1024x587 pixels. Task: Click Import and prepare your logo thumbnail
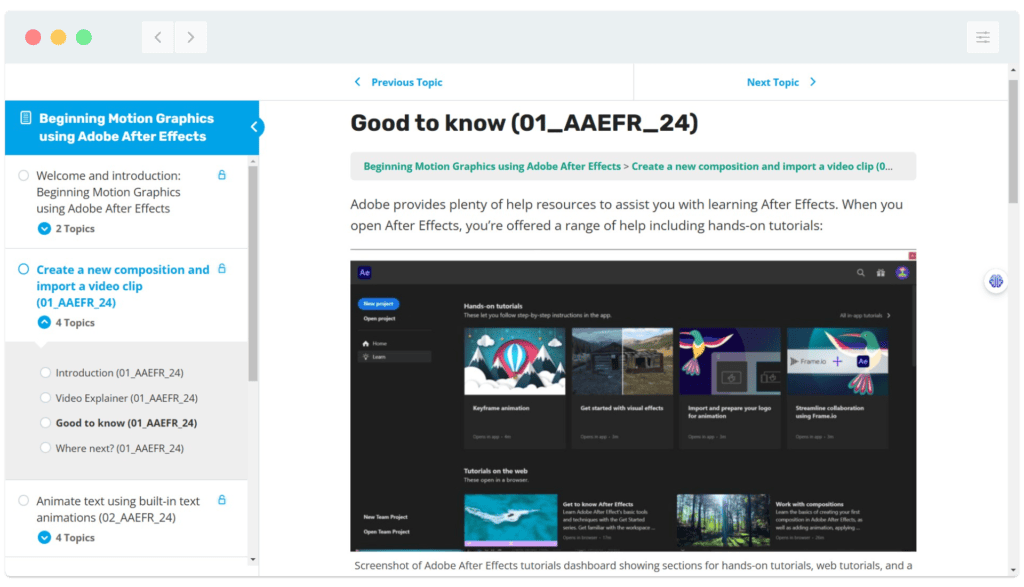coord(729,361)
